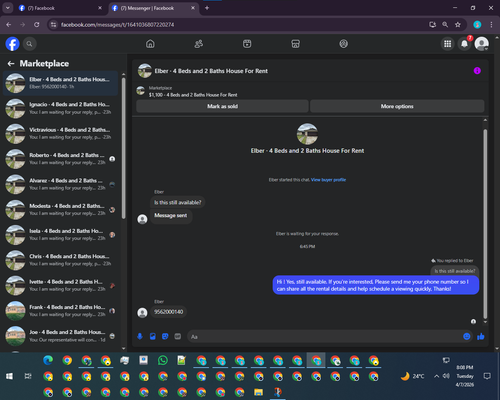500x400 pixels.
Task: Open the Chrome zoom magnifier icon
Action: (445, 25)
